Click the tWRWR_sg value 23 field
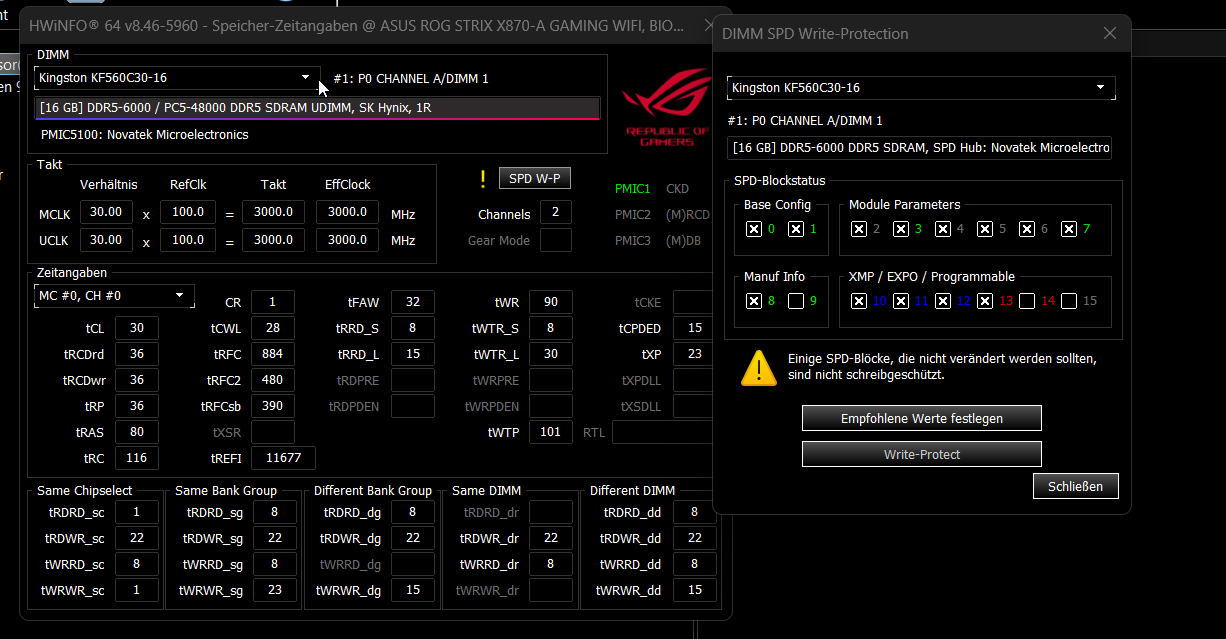The image size is (1226, 639). tap(275, 590)
